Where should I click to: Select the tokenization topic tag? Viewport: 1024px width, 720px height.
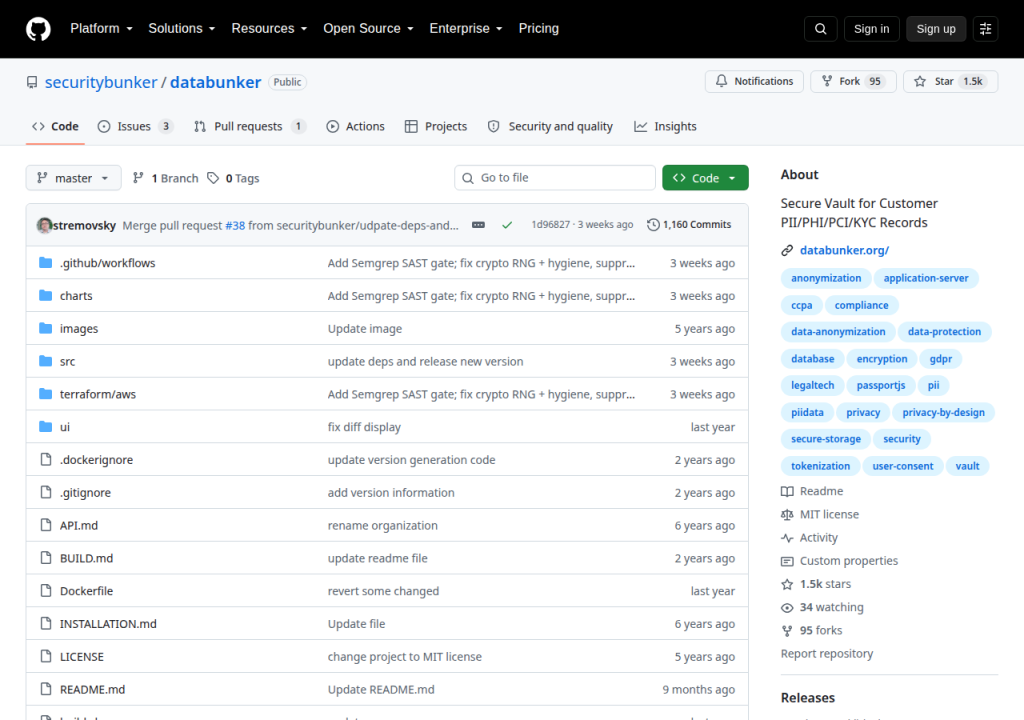point(820,466)
